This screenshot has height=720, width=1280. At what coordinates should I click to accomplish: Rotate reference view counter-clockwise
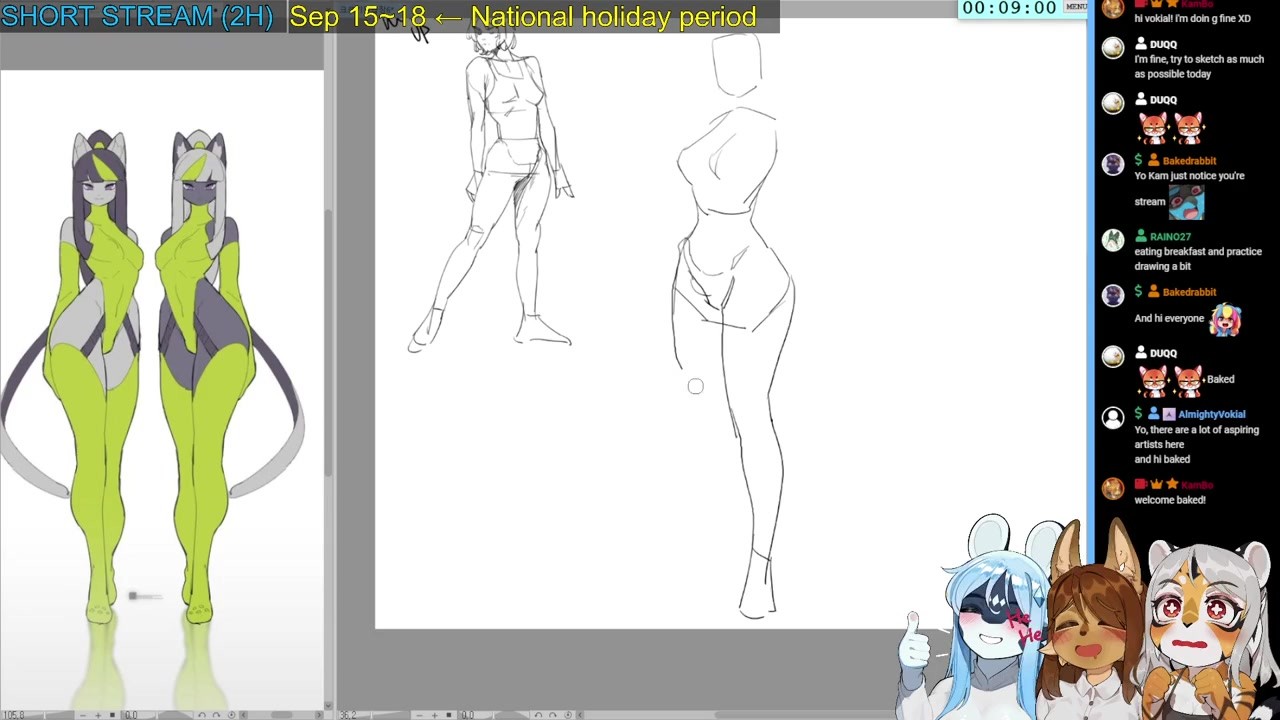[202, 715]
